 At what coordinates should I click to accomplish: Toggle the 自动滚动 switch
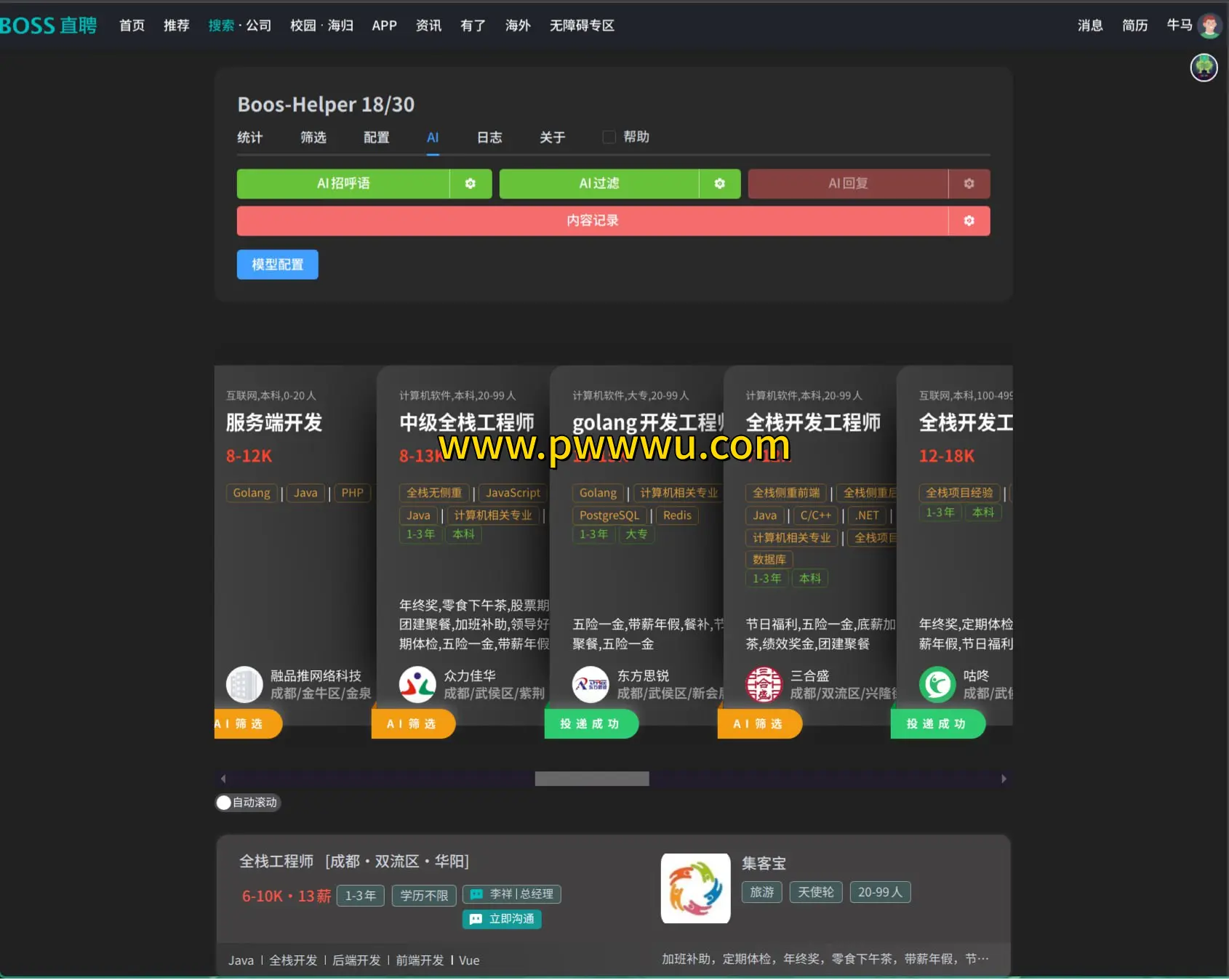[x=224, y=803]
